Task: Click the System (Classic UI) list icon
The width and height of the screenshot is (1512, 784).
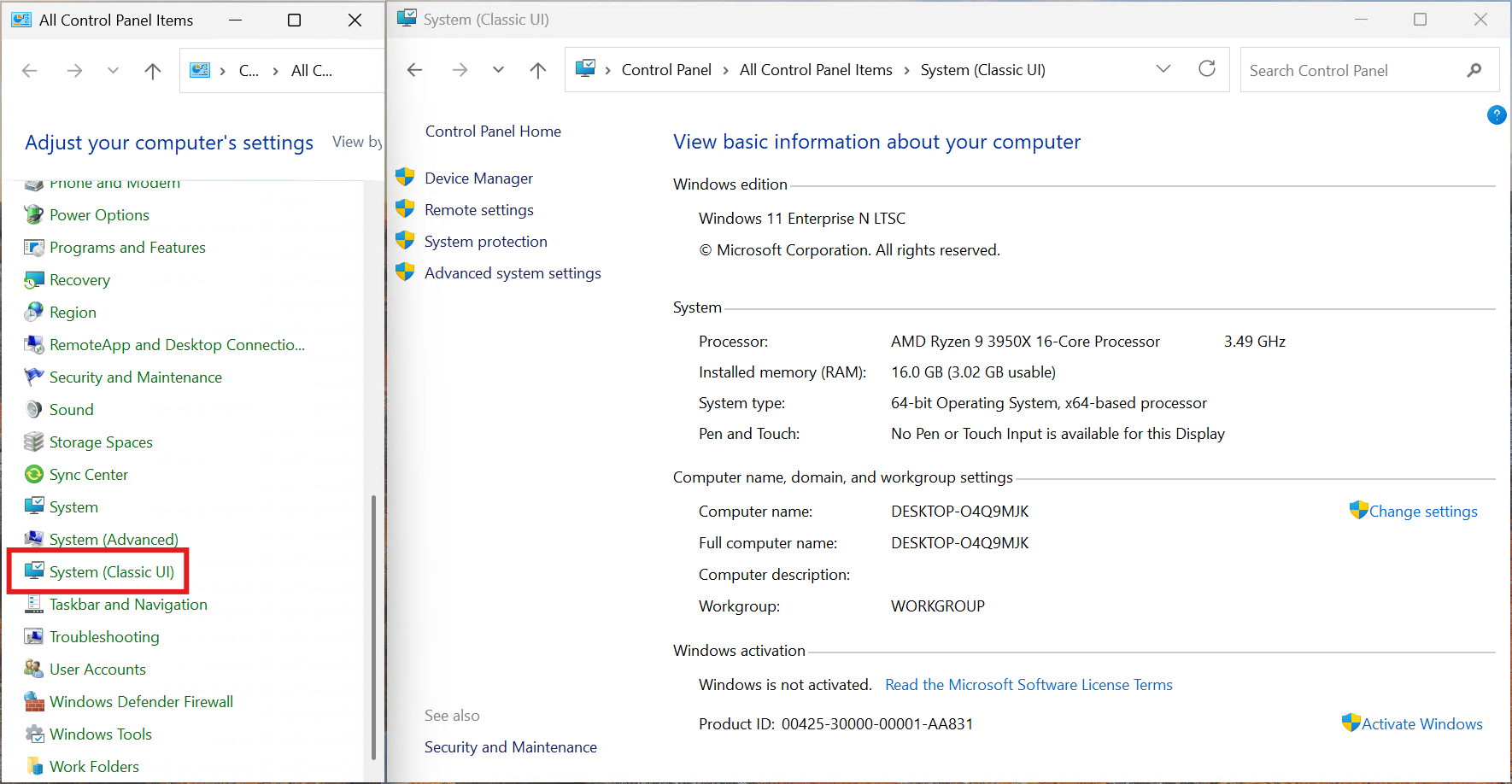Action: click(x=34, y=572)
